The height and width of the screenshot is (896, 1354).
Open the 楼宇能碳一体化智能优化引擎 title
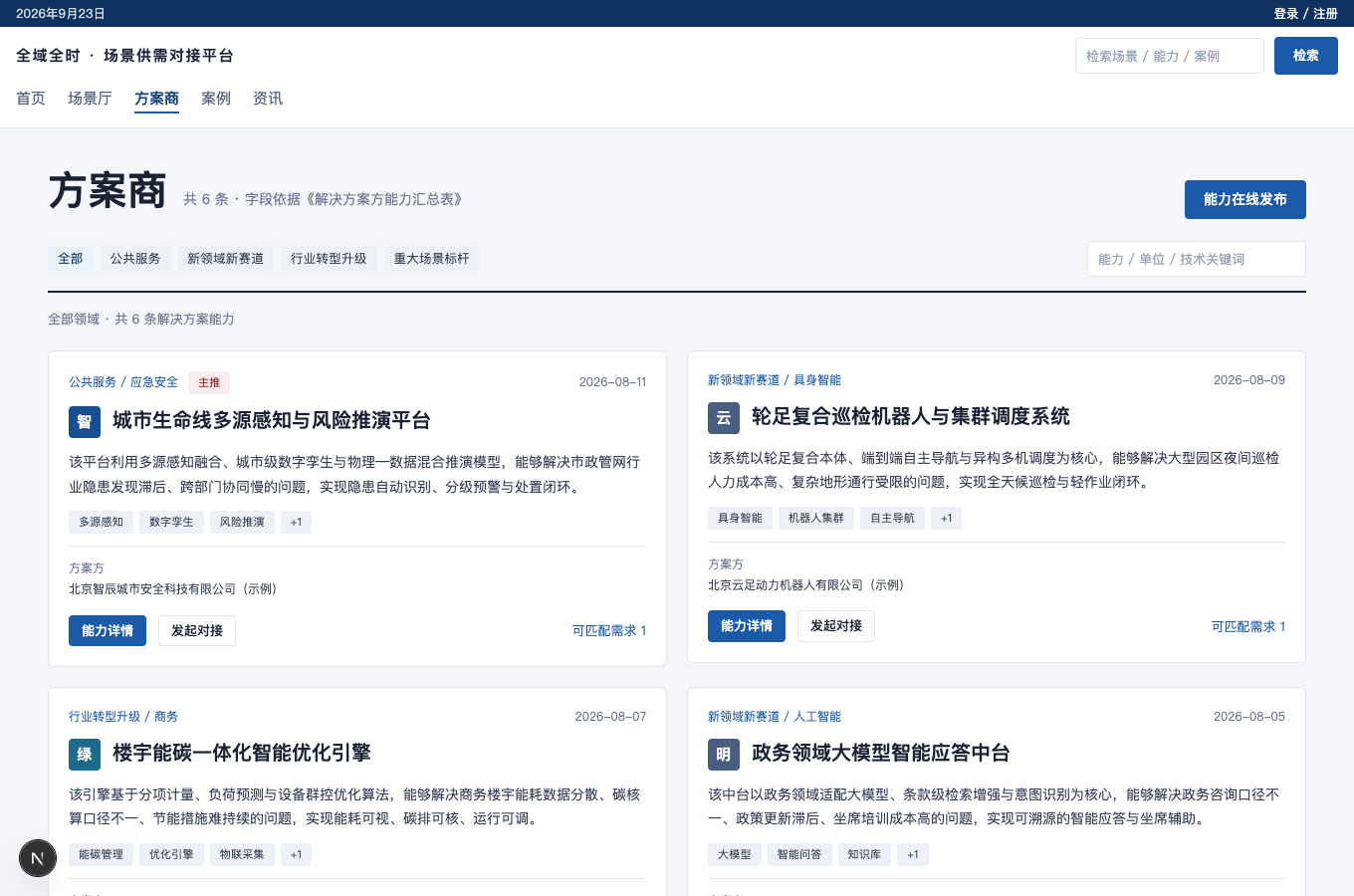pyautogui.click(x=242, y=754)
